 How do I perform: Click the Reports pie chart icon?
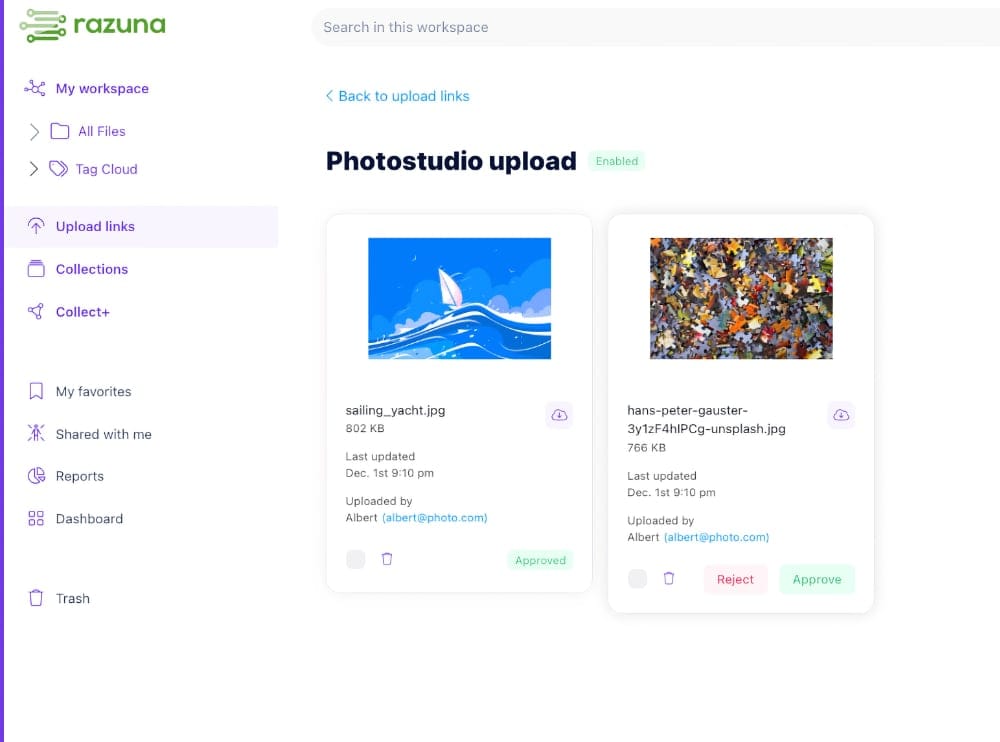36,476
